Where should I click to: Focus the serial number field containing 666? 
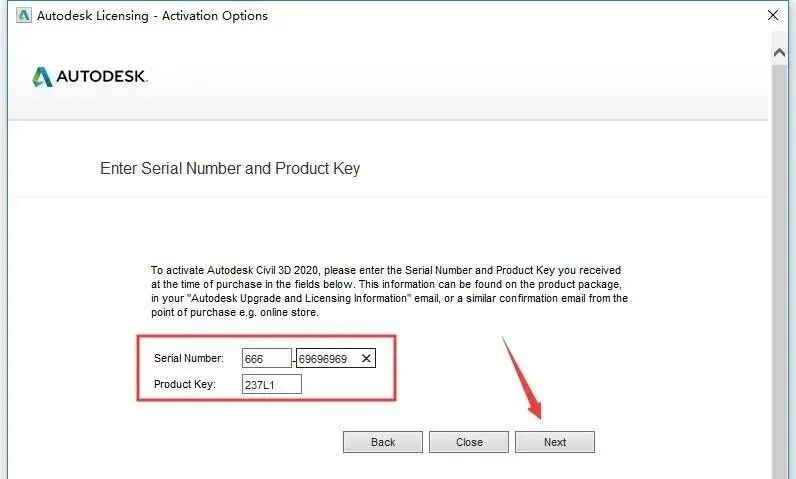267,358
